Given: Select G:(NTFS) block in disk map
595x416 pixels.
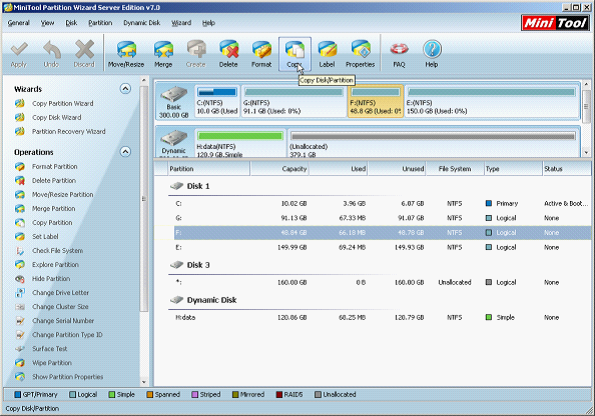Looking at the screenshot, I should pyautogui.click(x=294, y=101).
